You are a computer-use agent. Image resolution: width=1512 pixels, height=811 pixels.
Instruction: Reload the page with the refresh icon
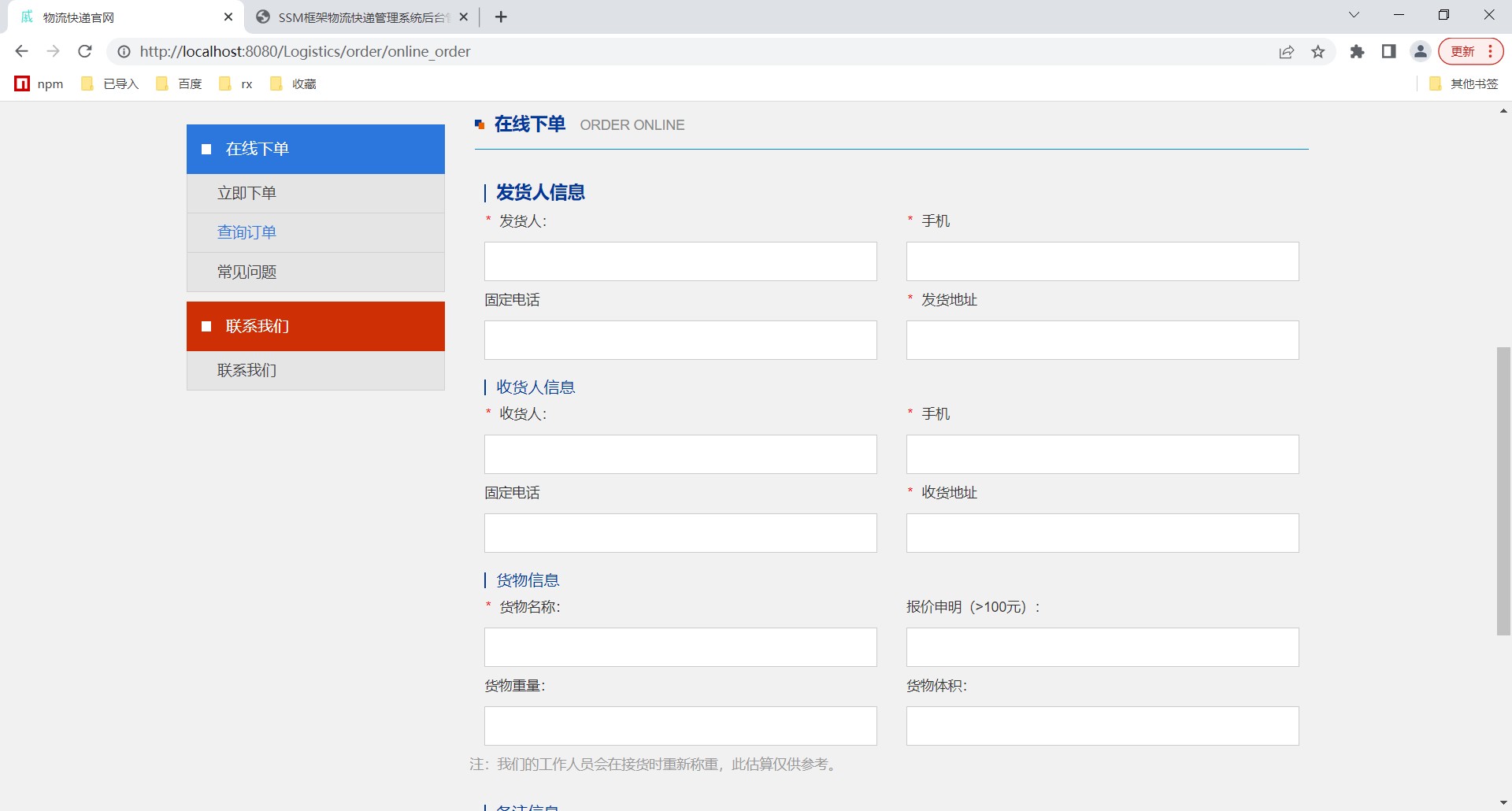click(x=85, y=51)
